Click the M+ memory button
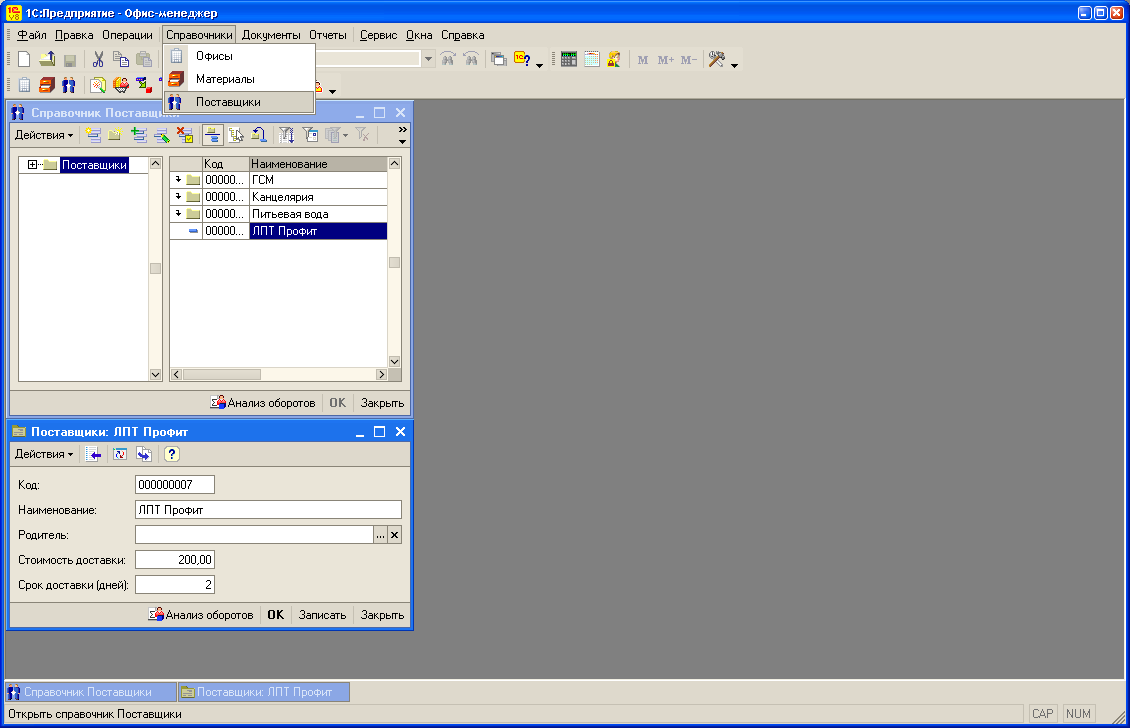The height and width of the screenshot is (728, 1130). click(666, 60)
